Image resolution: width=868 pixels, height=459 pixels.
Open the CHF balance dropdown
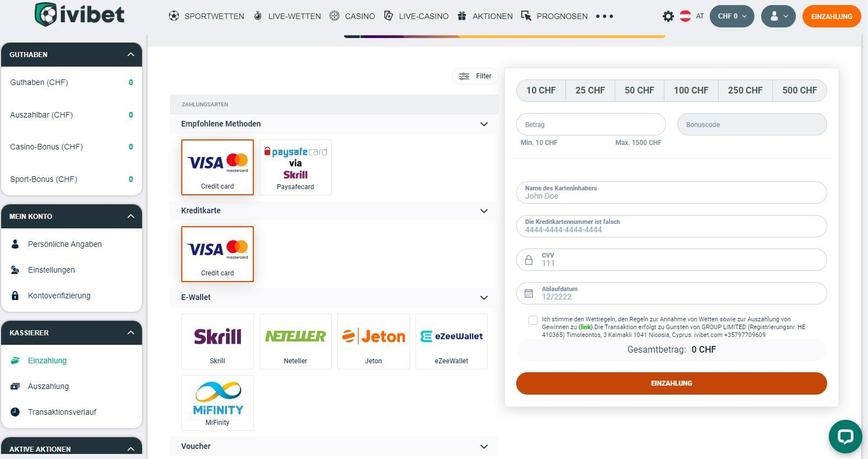731,16
